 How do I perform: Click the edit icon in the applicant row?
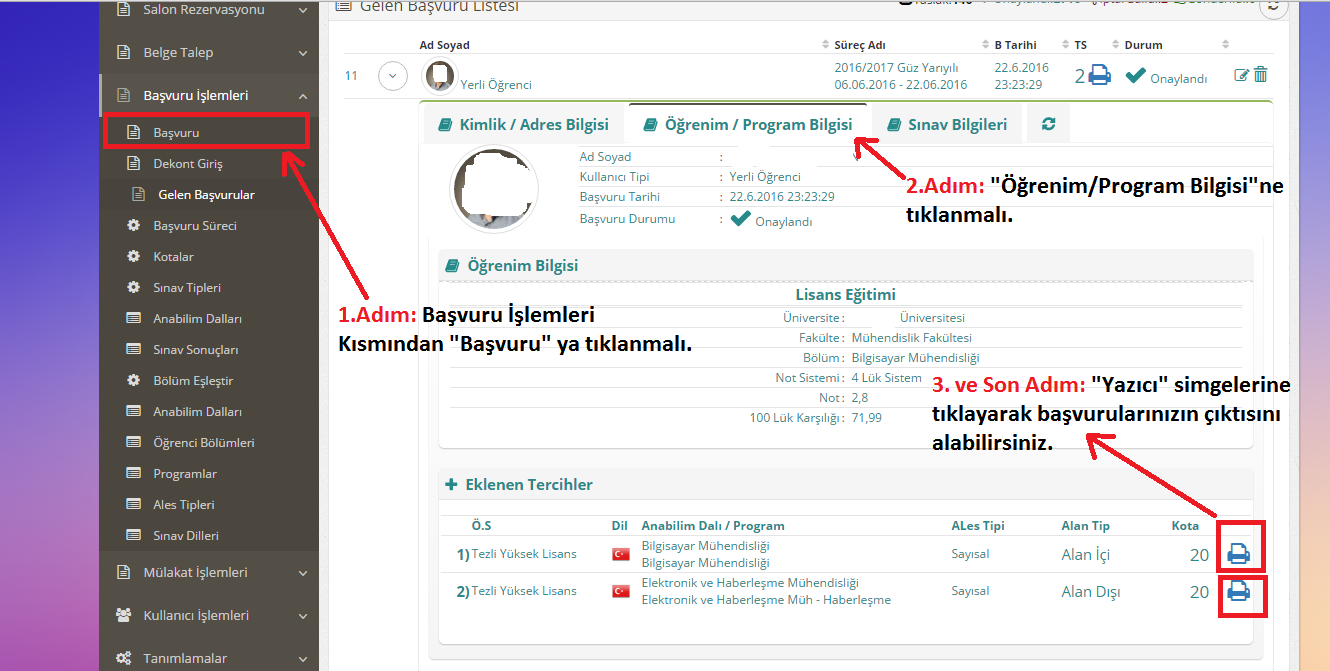pos(1242,75)
